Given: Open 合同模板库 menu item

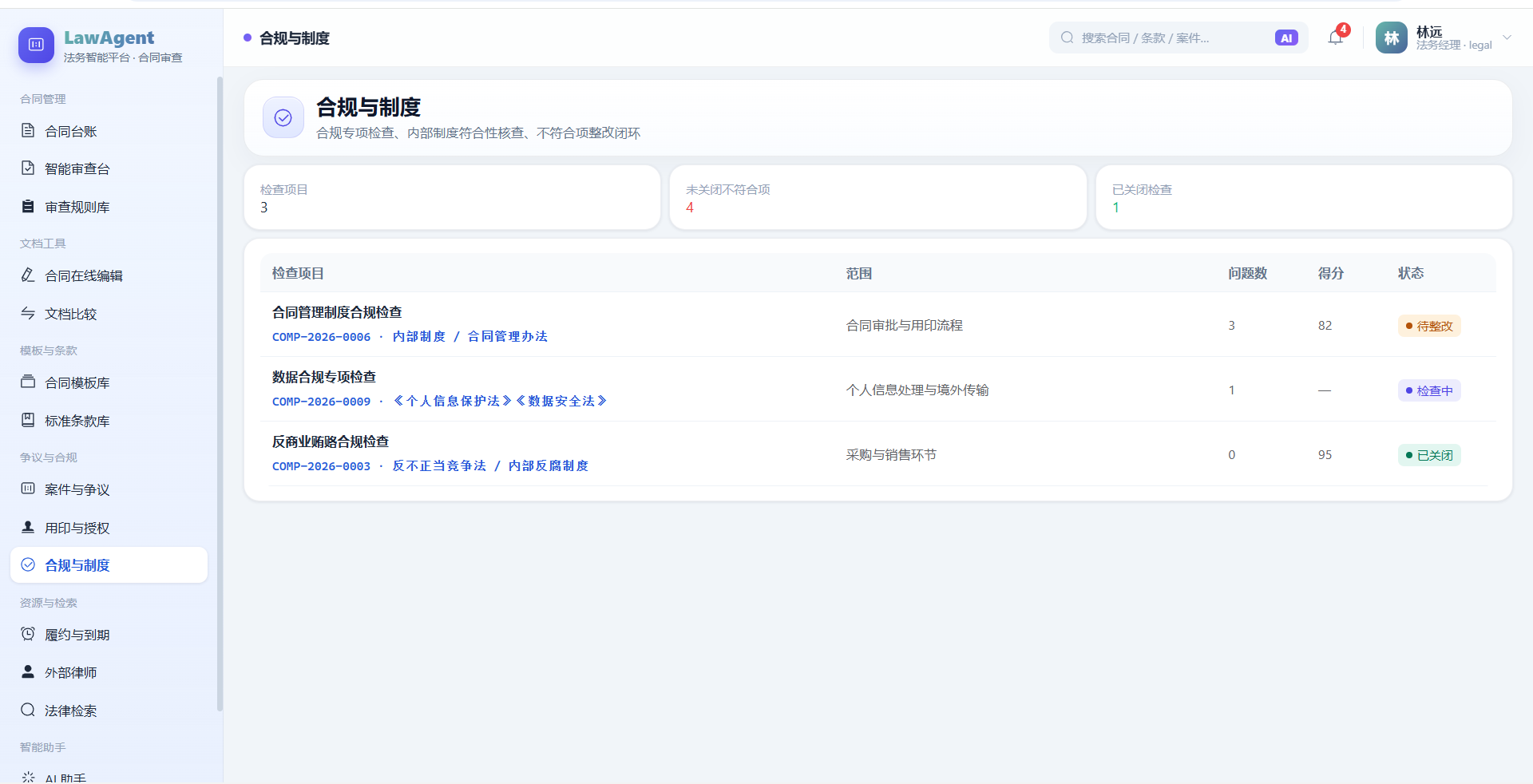Looking at the screenshot, I should pyautogui.click(x=109, y=382).
